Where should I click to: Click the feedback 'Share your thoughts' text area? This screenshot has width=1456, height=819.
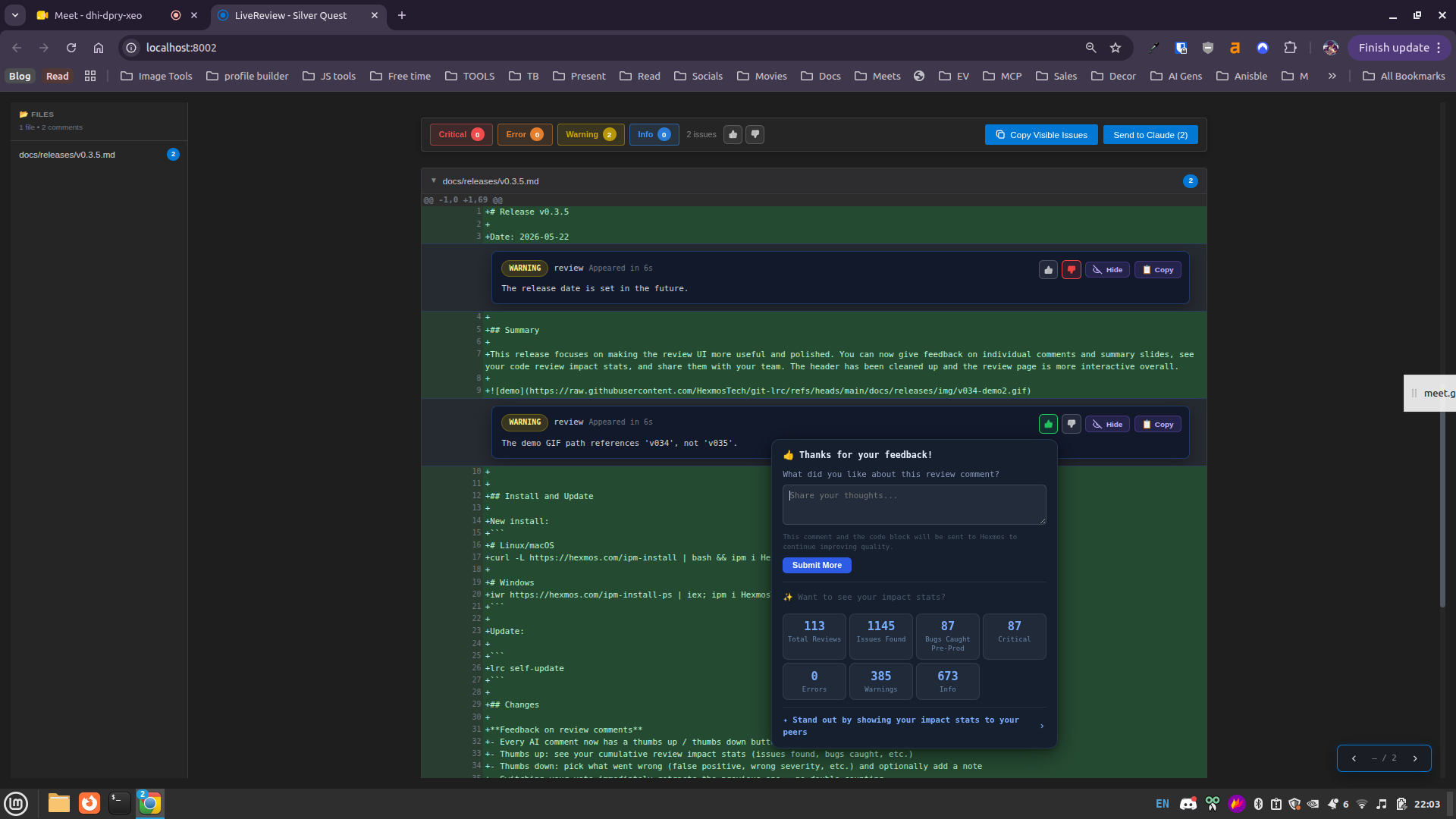914,504
